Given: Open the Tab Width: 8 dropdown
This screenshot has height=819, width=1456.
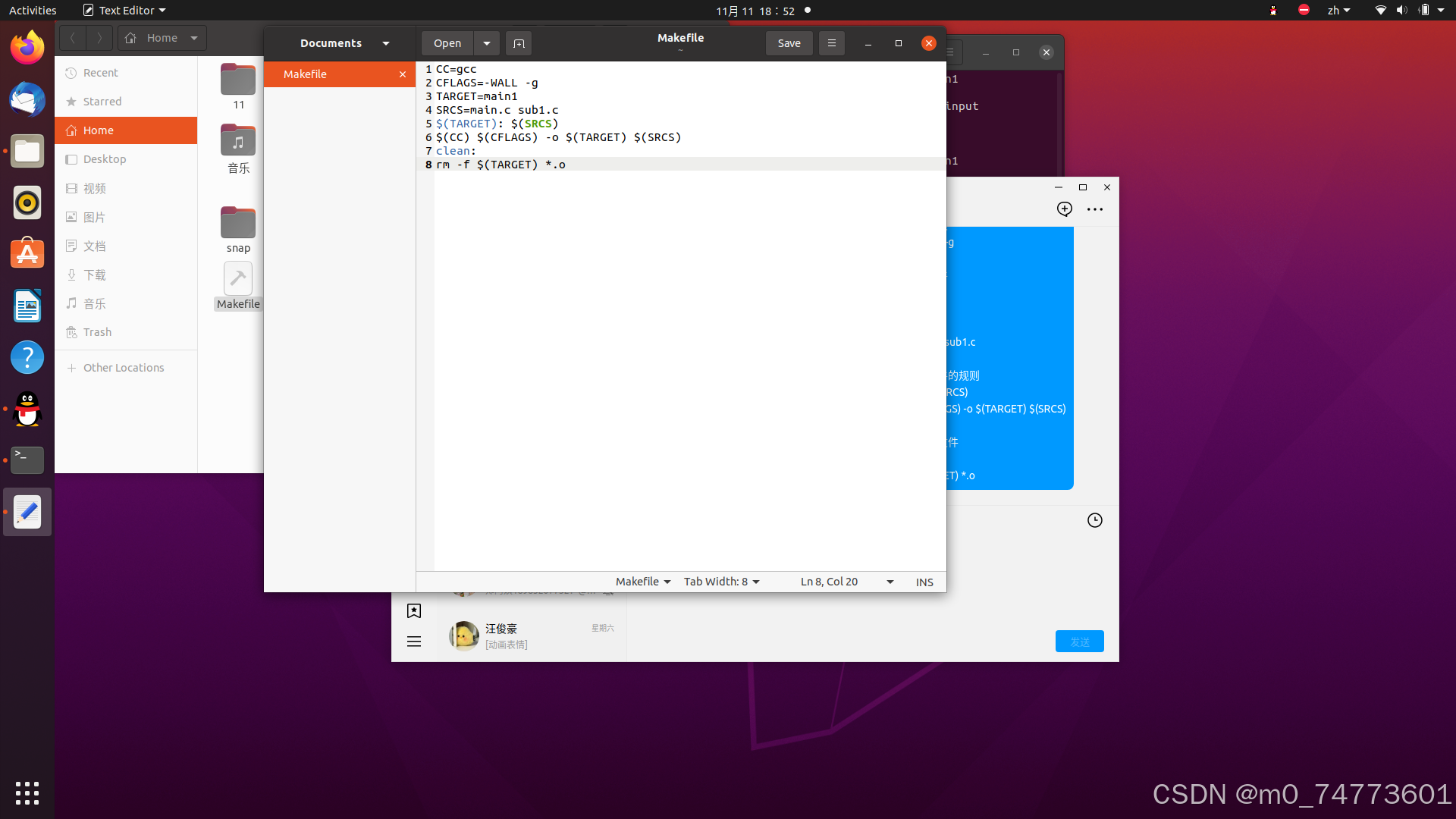Looking at the screenshot, I should click(720, 581).
